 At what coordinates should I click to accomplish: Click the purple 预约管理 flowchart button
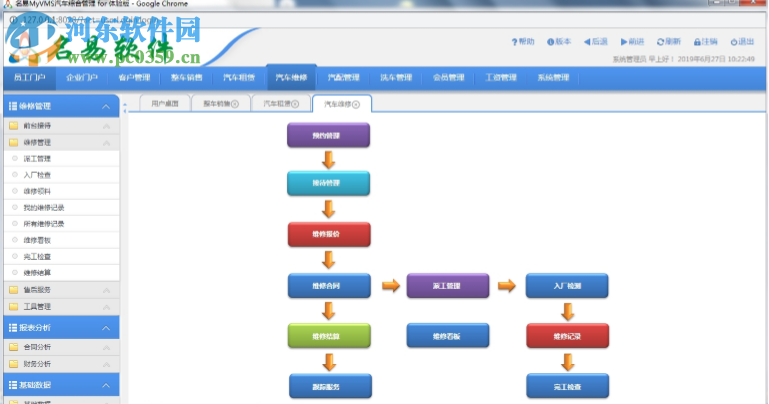tap(328, 135)
